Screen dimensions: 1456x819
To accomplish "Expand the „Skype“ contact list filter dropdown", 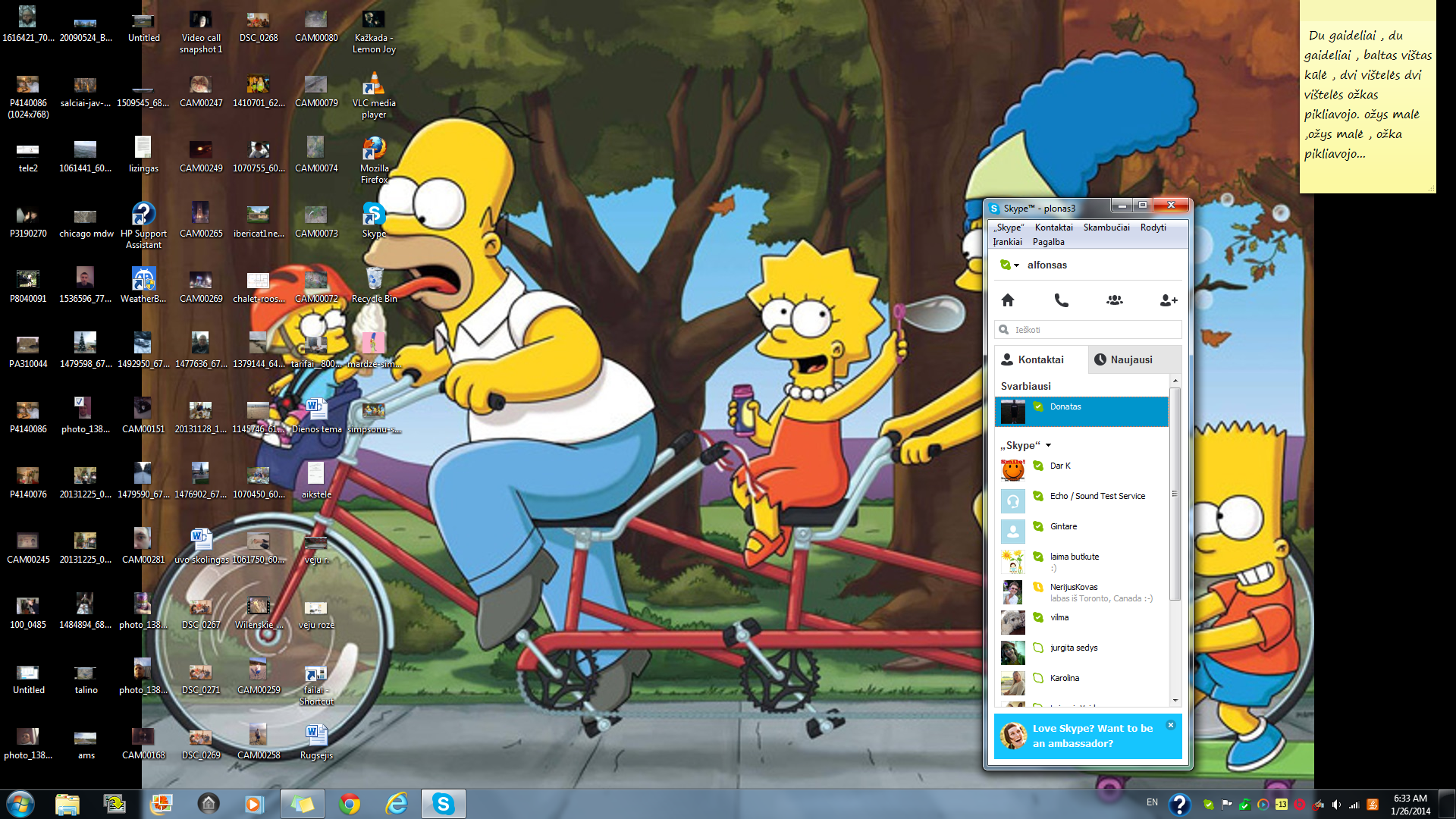I will click(x=1049, y=445).
